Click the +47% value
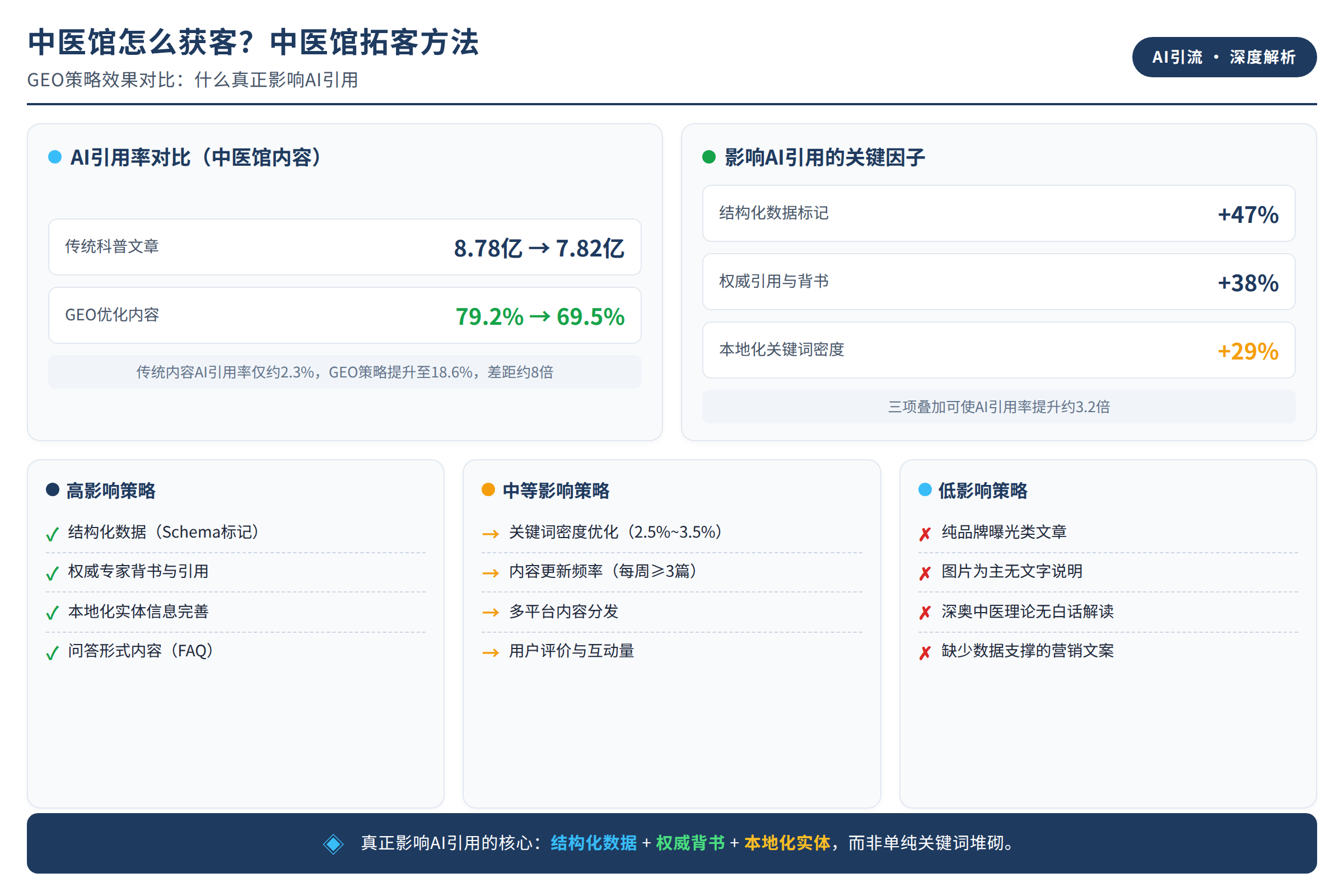 coord(1248,215)
